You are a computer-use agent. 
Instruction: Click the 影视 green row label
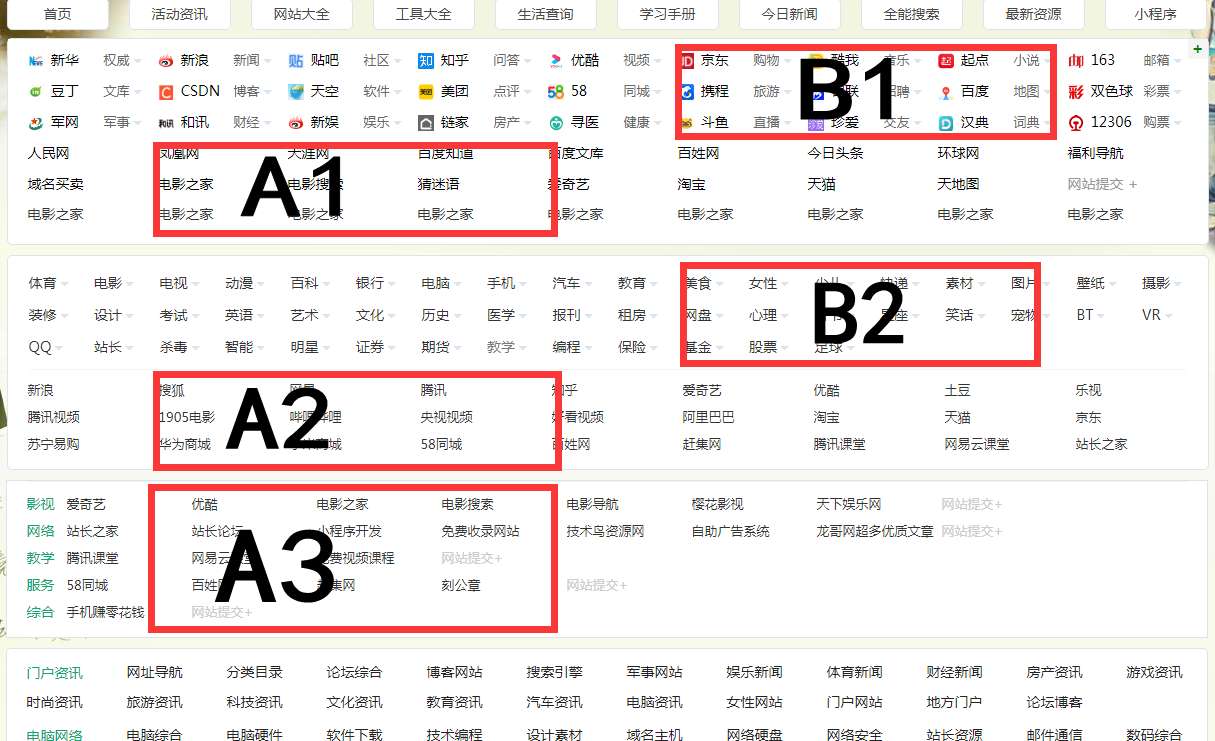tap(40, 504)
